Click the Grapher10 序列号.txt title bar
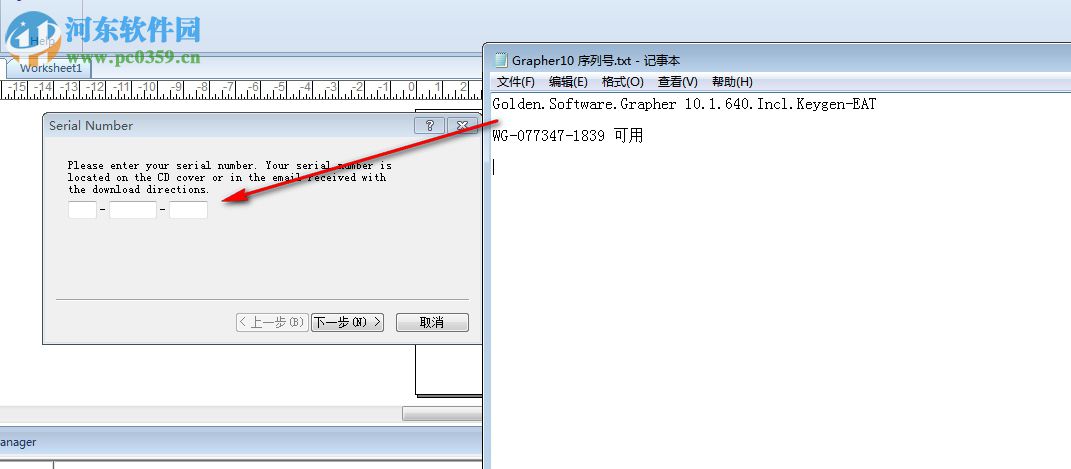 [777, 60]
